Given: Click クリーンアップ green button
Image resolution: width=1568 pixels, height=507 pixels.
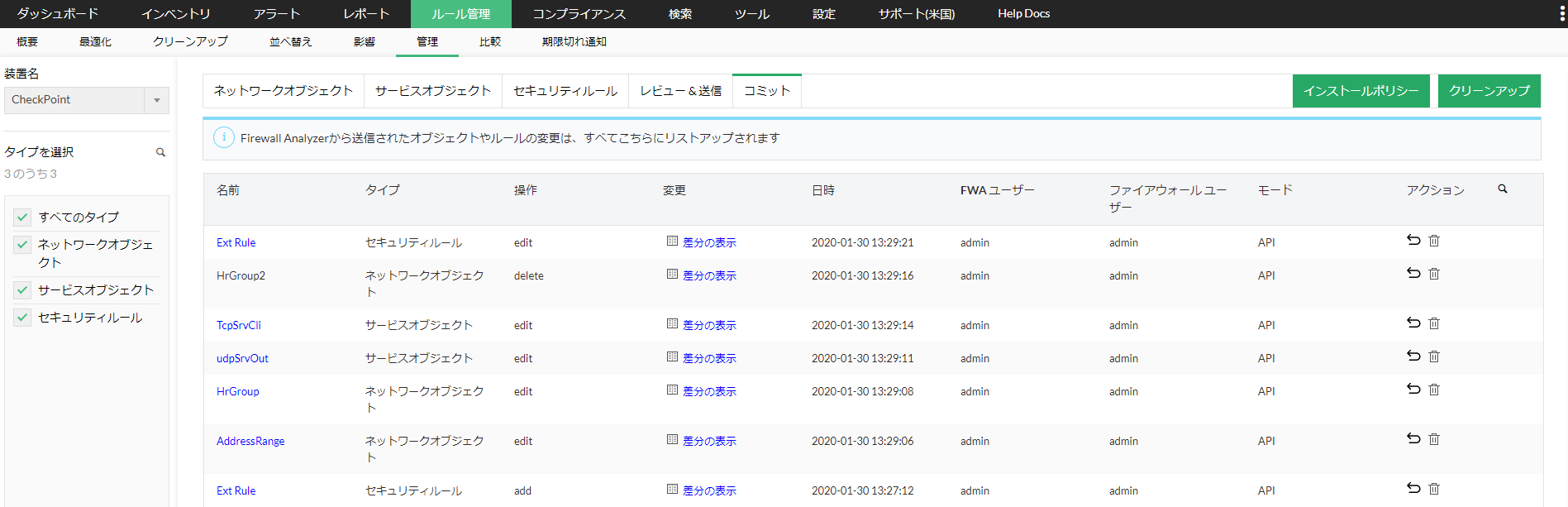Looking at the screenshot, I should point(1489,91).
